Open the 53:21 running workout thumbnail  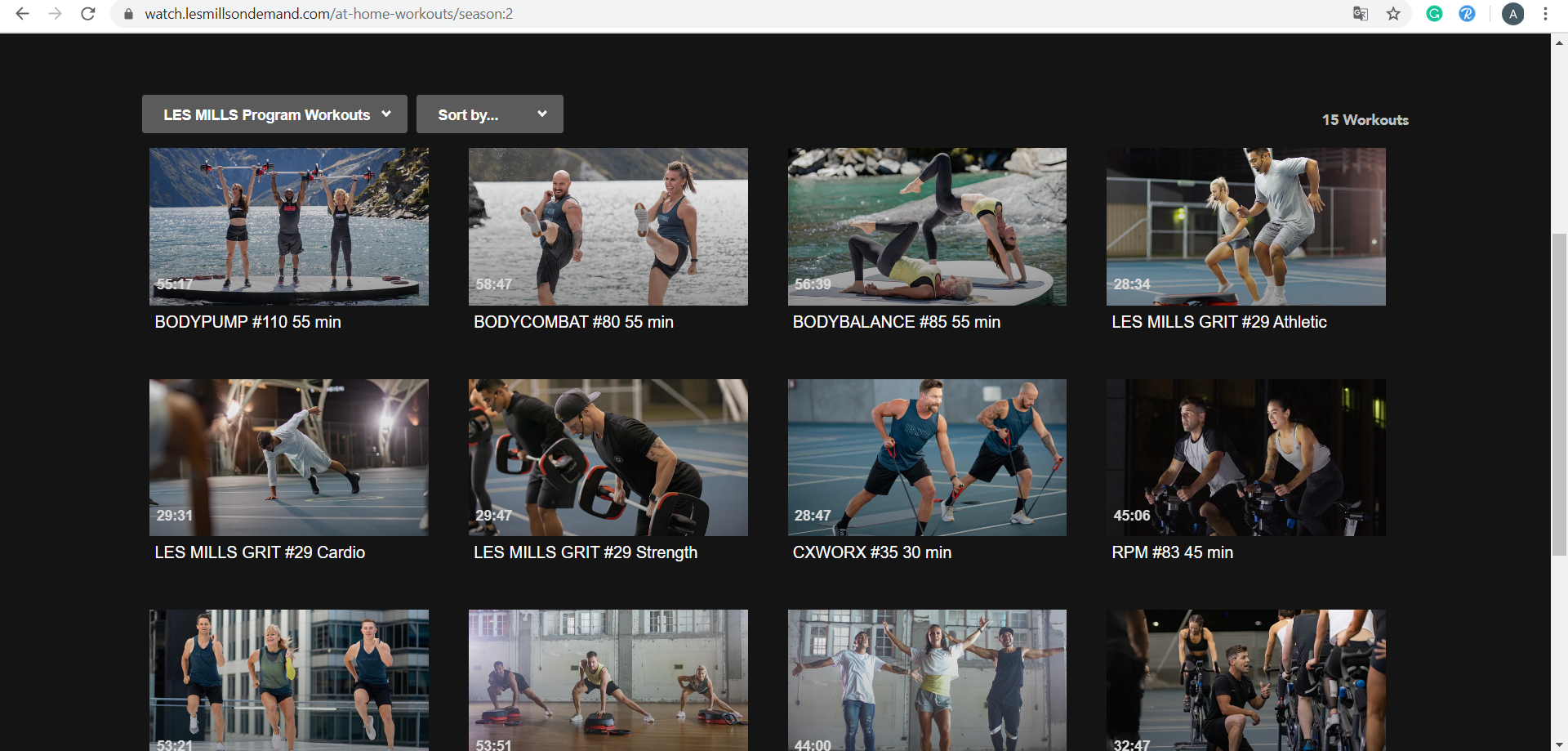(289, 680)
